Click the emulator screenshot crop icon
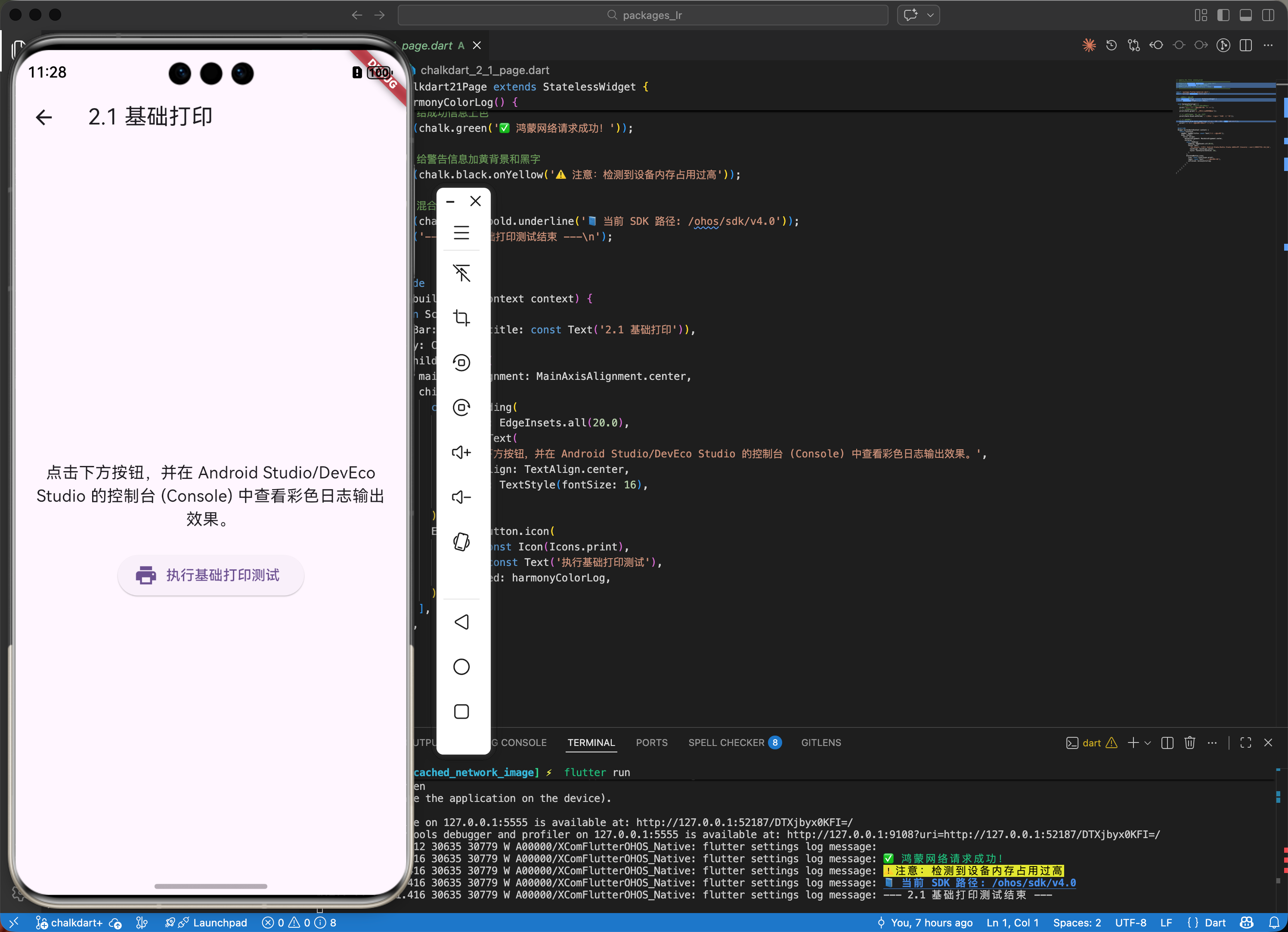The image size is (1288, 932). click(x=461, y=318)
